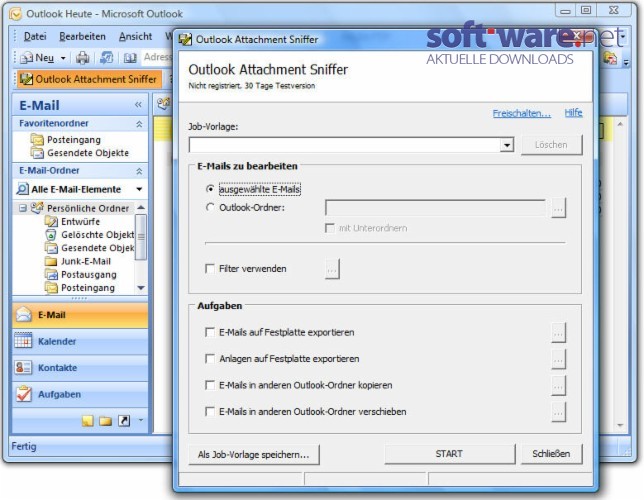Image resolution: width=644 pixels, height=500 pixels.
Task: Click the Löschen button
Action: pyautogui.click(x=552, y=145)
